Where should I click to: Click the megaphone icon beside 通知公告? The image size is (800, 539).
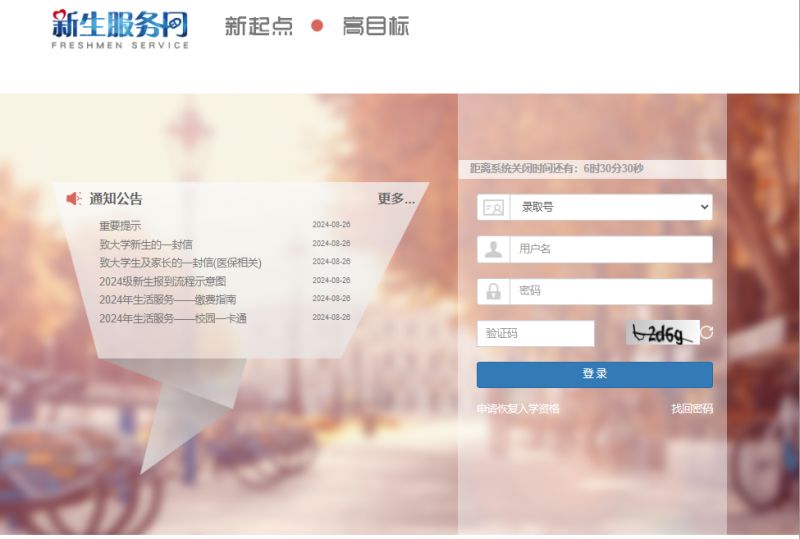[x=74, y=199]
